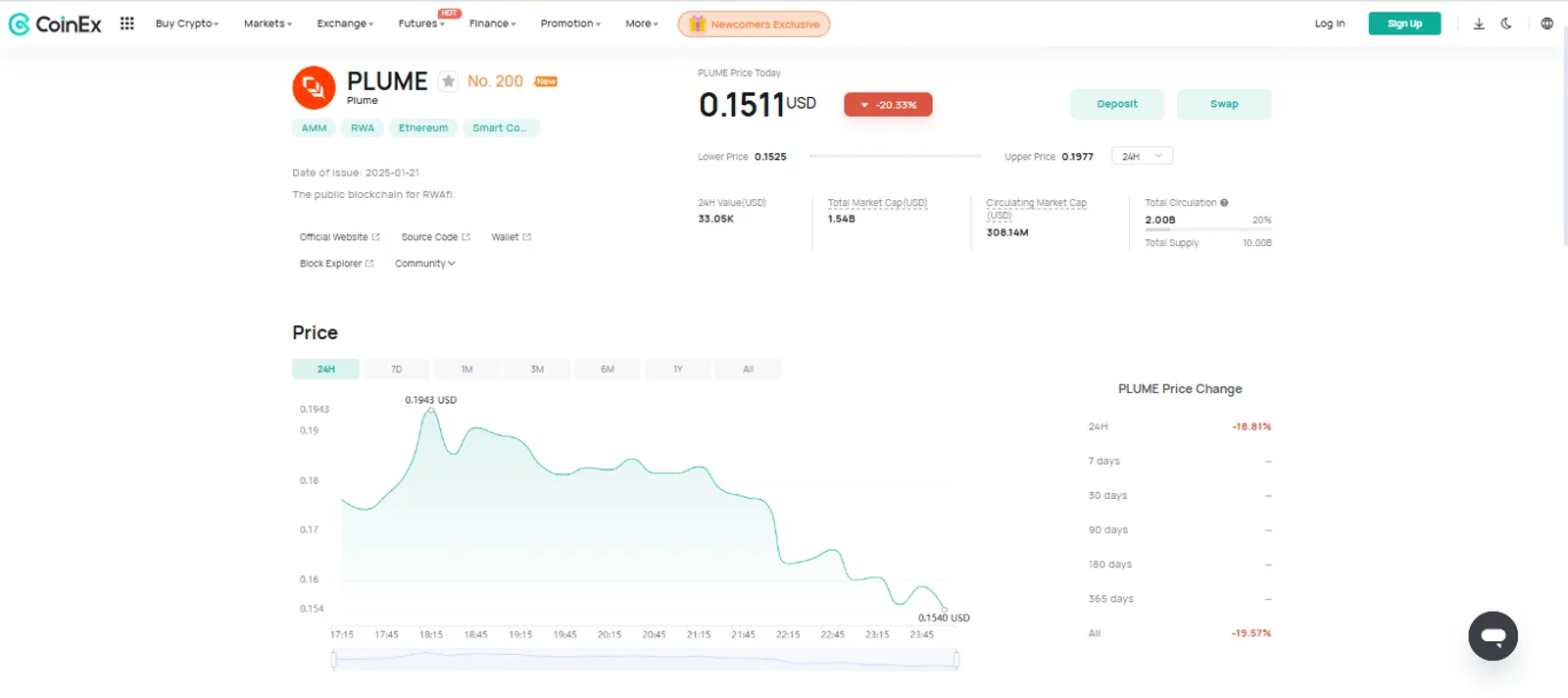Click the download app icon
The width and height of the screenshot is (1568, 698).
coord(1479,24)
